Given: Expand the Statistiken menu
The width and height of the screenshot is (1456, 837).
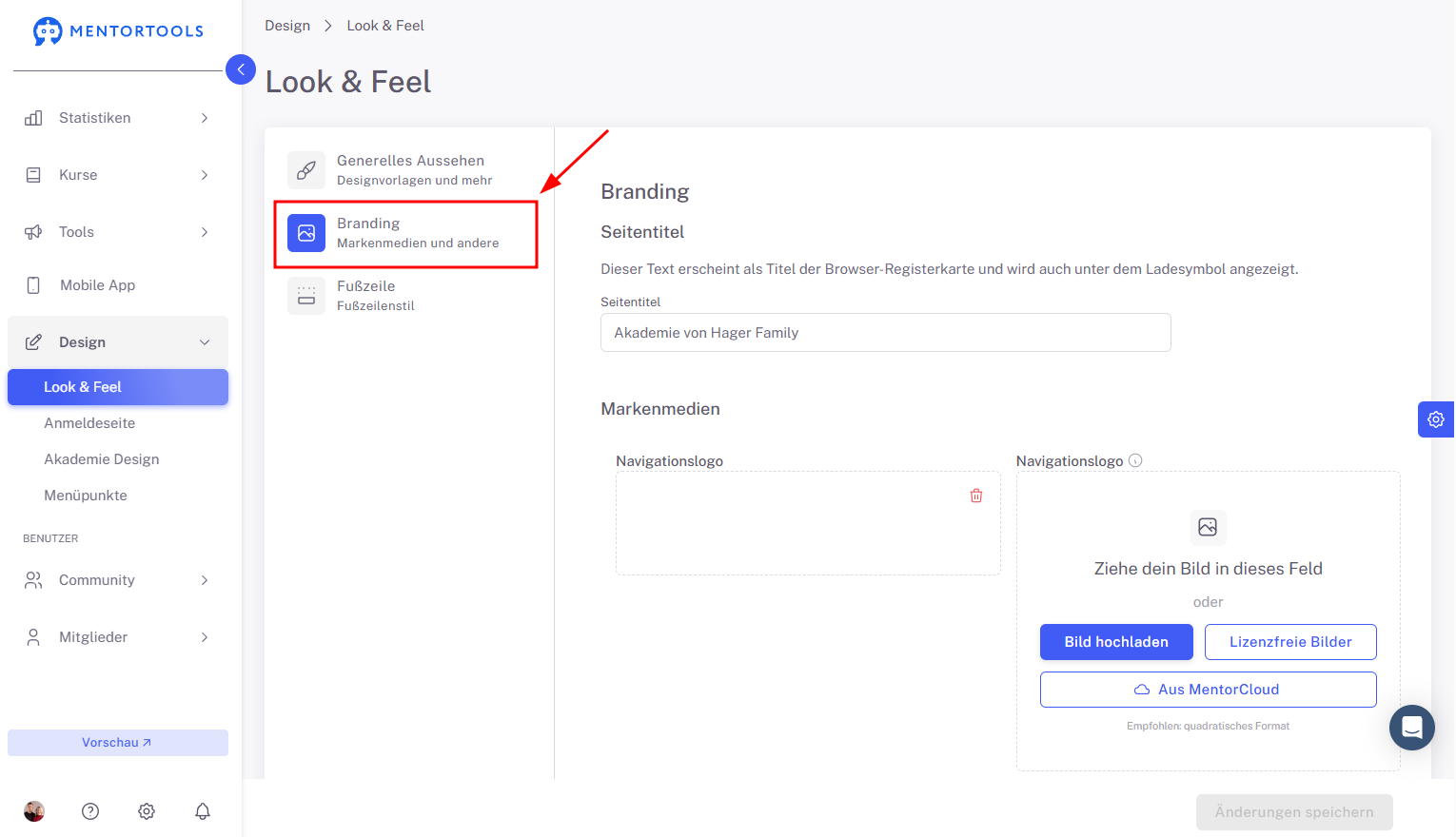Looking at the screenshot, I should coord(118,118).
